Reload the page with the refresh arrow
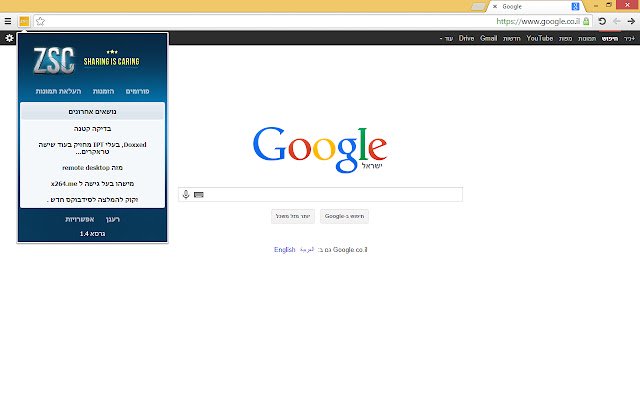Image resolution: width=640 pixels, height=400 pixels. pos(602,21)
